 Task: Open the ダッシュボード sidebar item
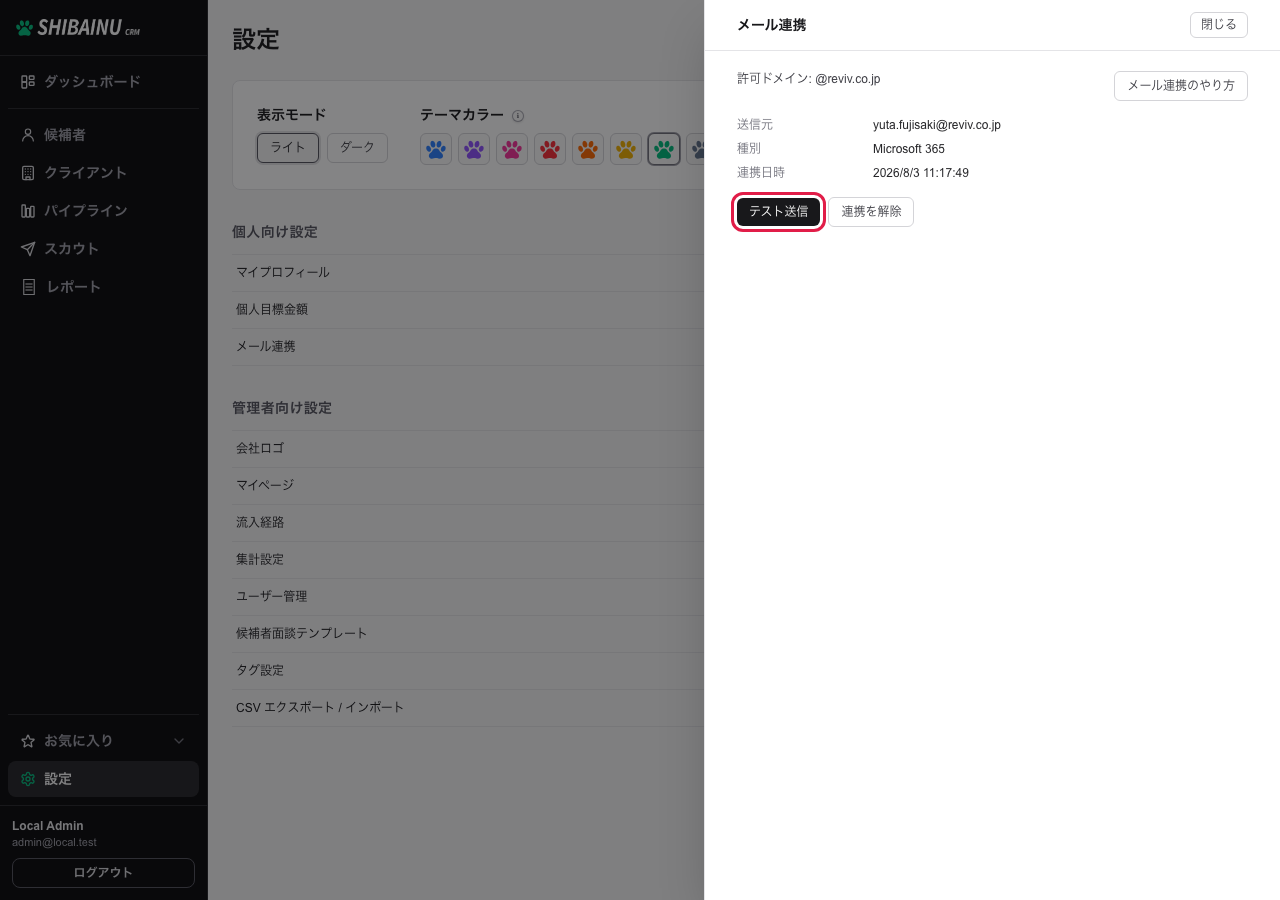(104, 82)
